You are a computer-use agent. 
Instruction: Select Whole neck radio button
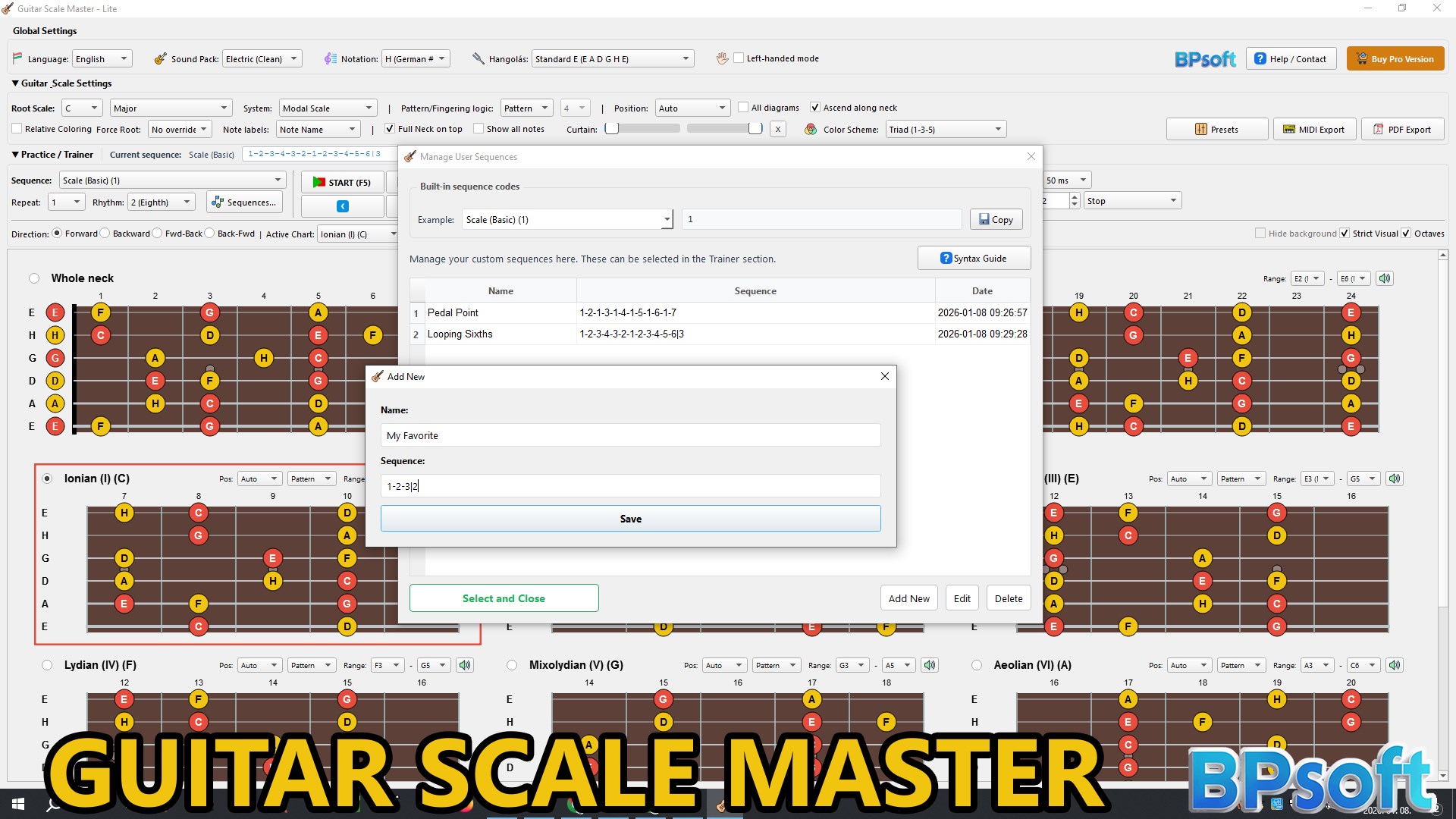point(34,278)
